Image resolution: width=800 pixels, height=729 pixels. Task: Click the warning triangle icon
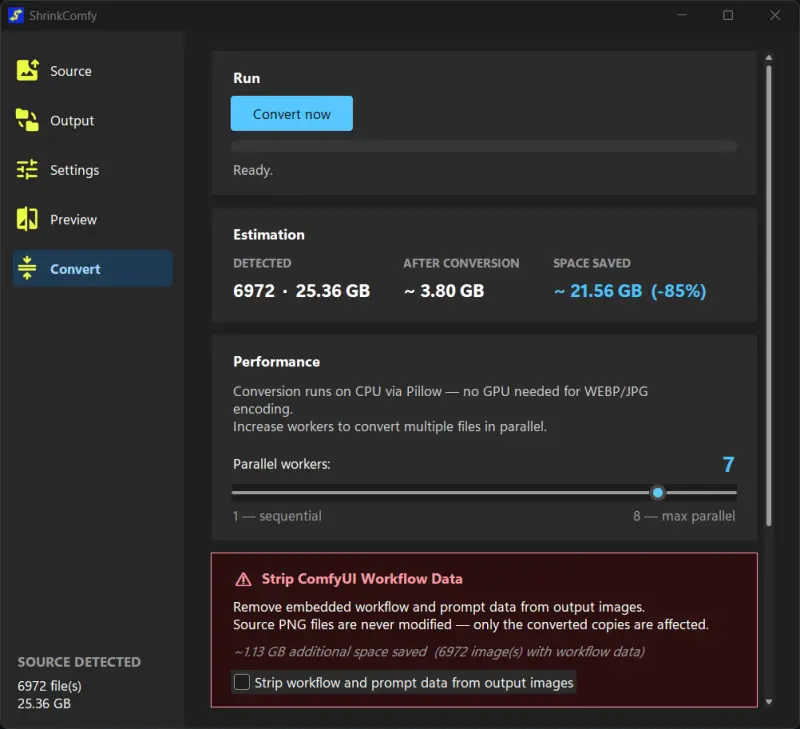tap(243, 580)
